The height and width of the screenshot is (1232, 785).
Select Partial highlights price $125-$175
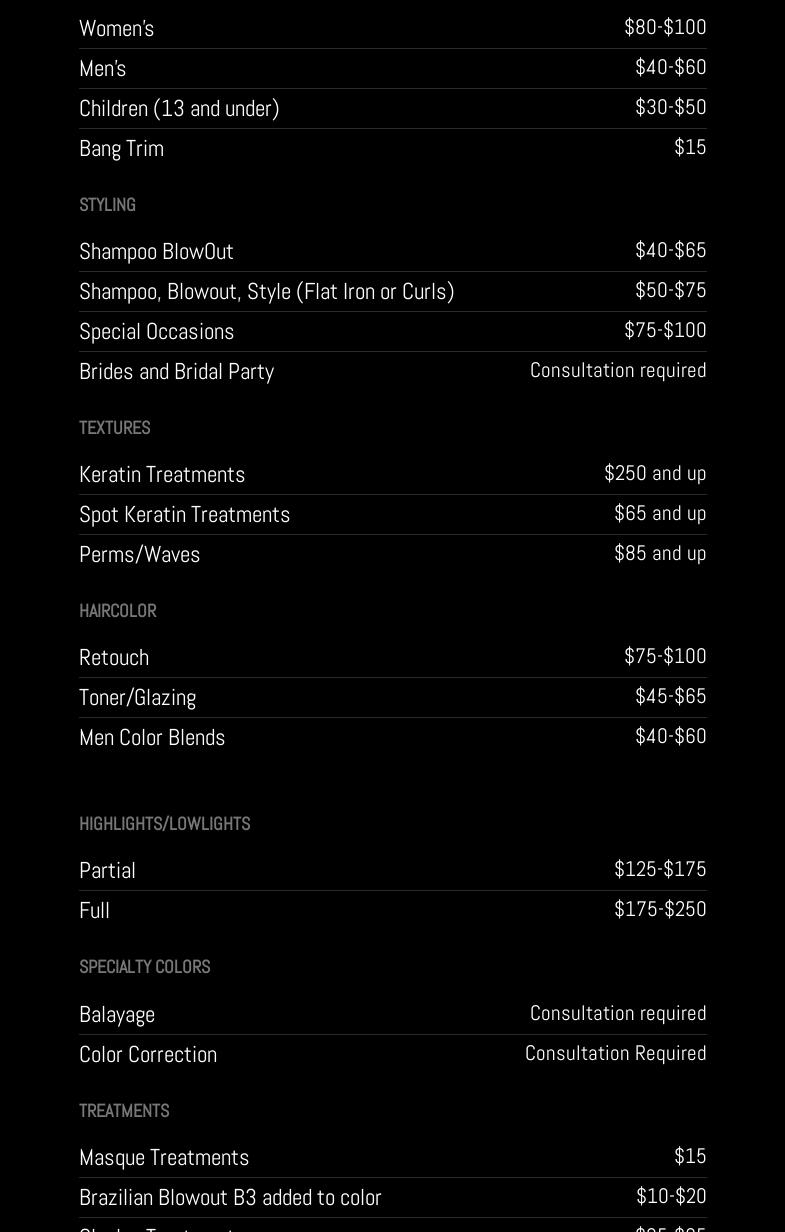(660, 869)
